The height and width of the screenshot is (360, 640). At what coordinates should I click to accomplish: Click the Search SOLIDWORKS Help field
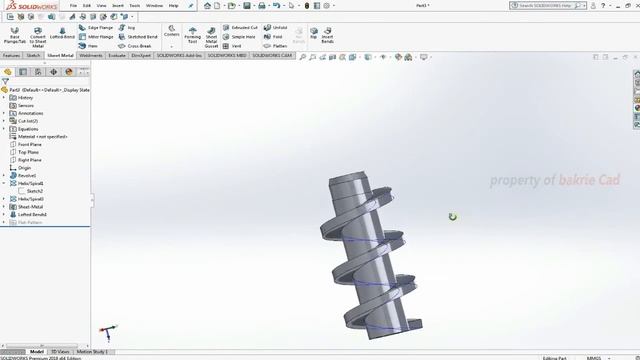(548, 6)
